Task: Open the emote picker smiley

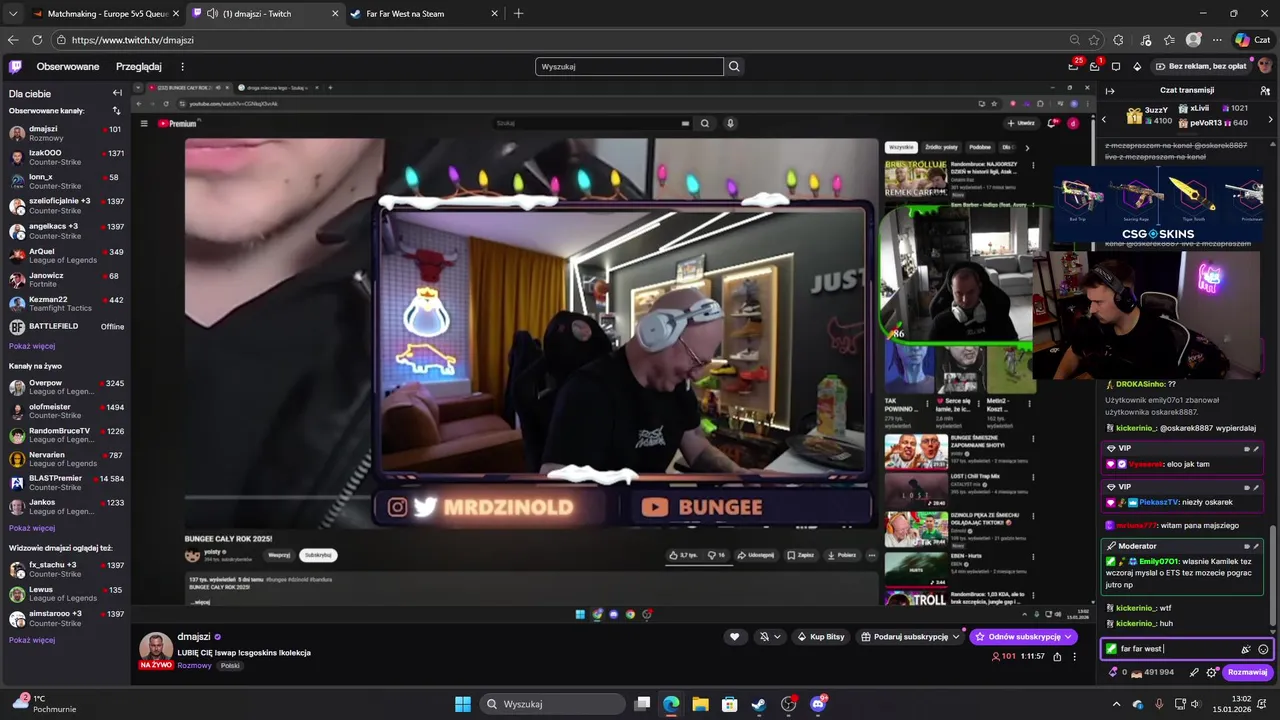Action: click(1263, 649)
